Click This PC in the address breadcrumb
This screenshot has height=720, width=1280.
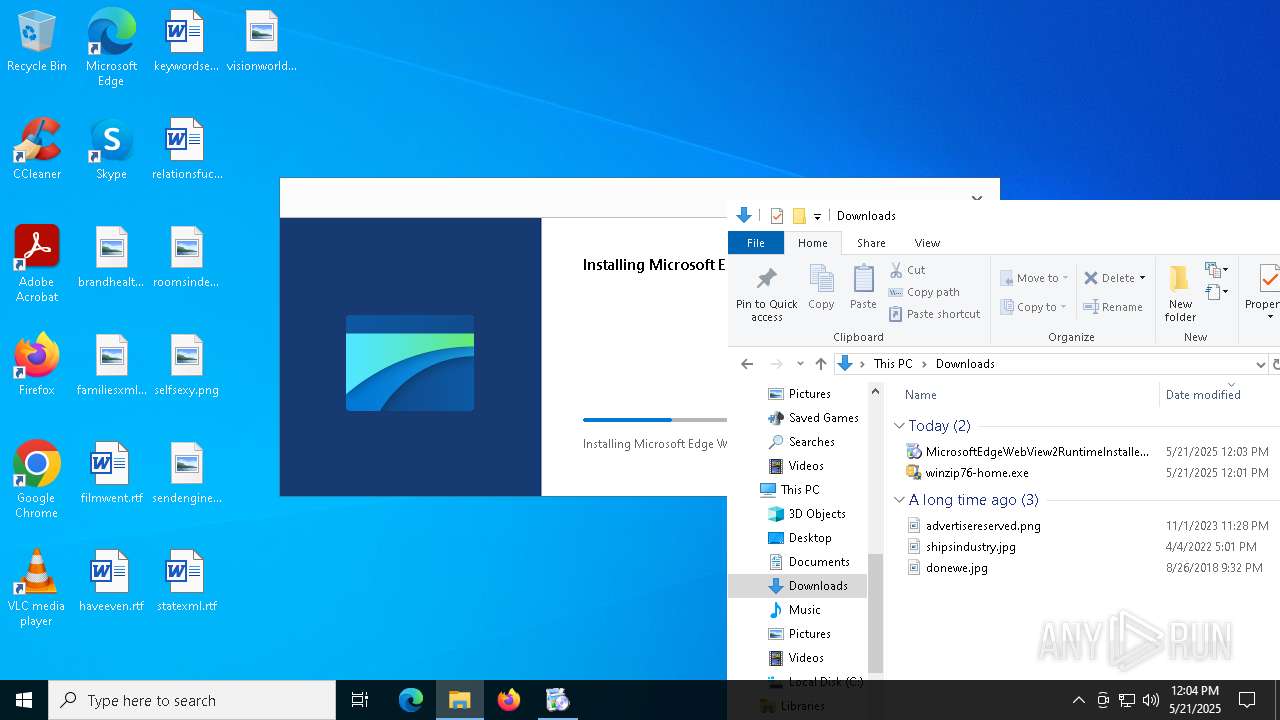coord(892,364)
